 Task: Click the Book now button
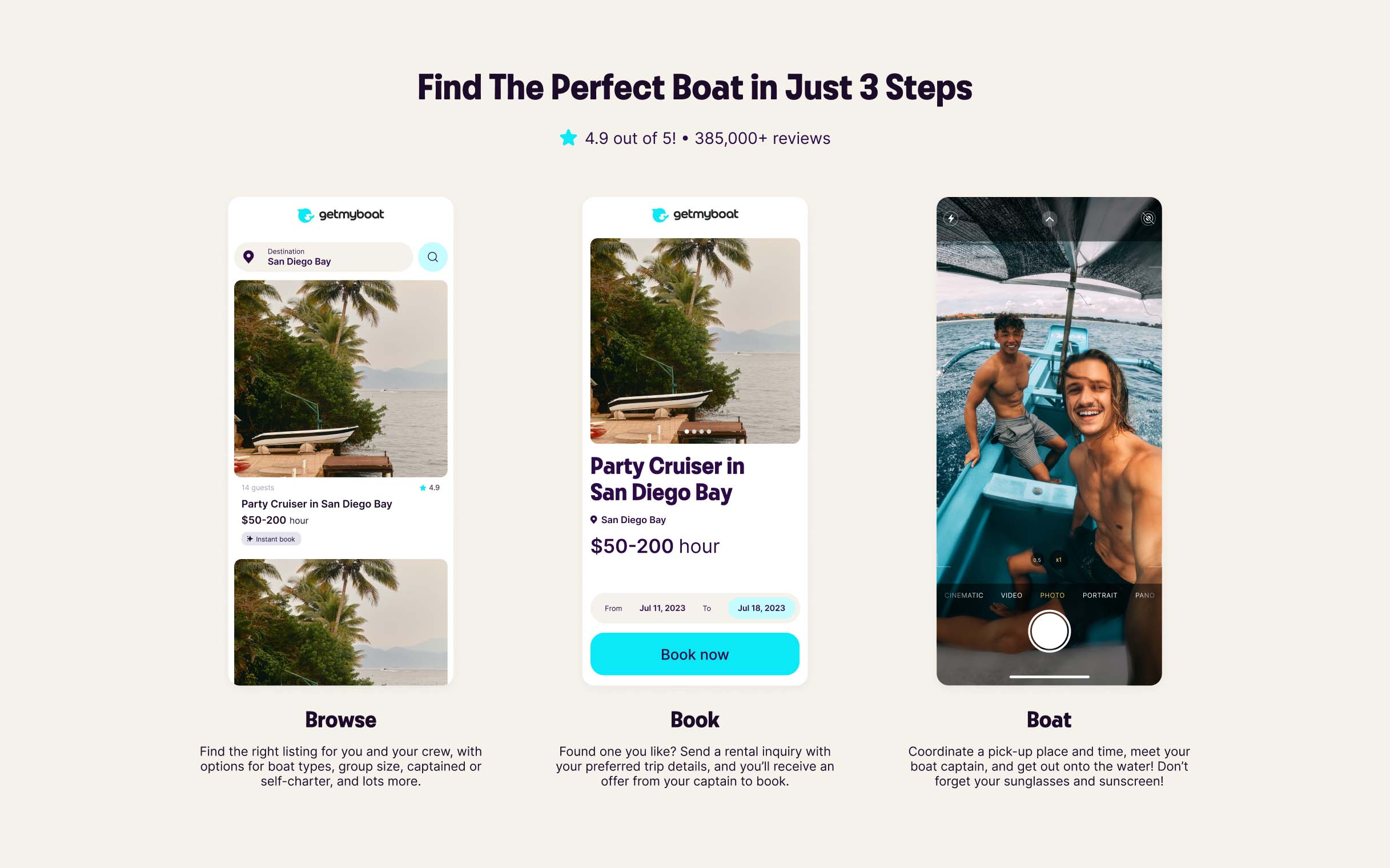point(694,654)
